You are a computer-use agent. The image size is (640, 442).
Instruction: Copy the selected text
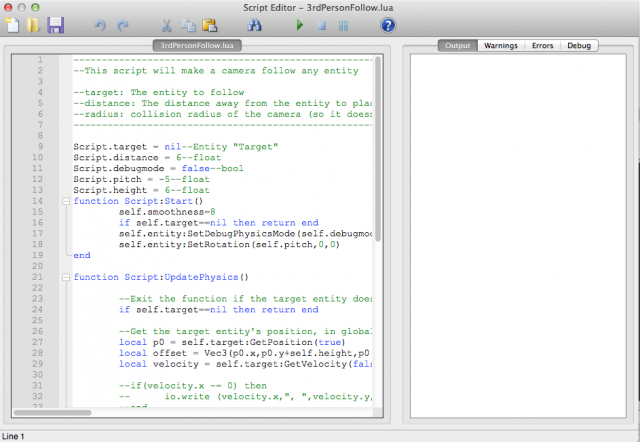[188, 25]
